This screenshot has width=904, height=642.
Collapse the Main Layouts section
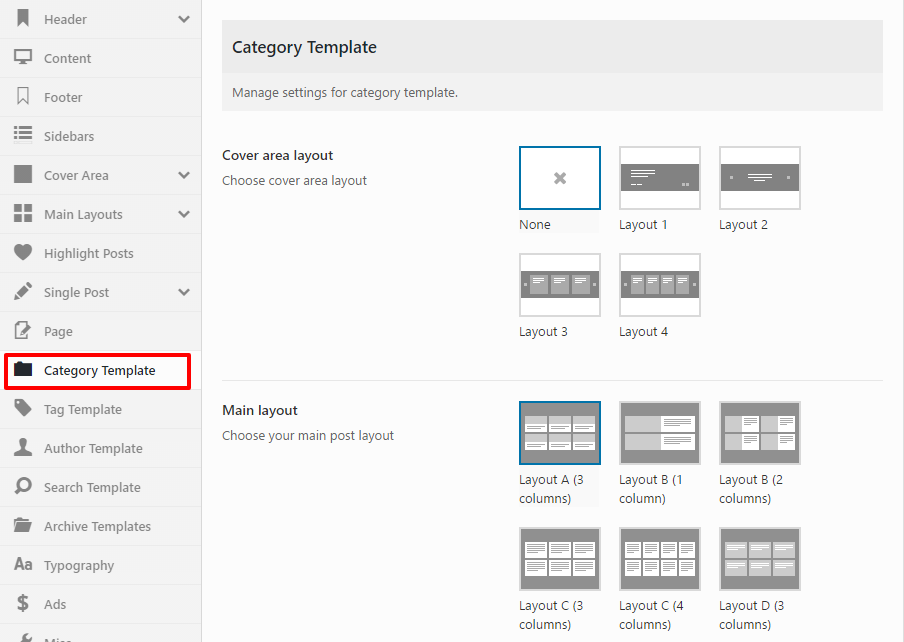click(x=181, y=213)
